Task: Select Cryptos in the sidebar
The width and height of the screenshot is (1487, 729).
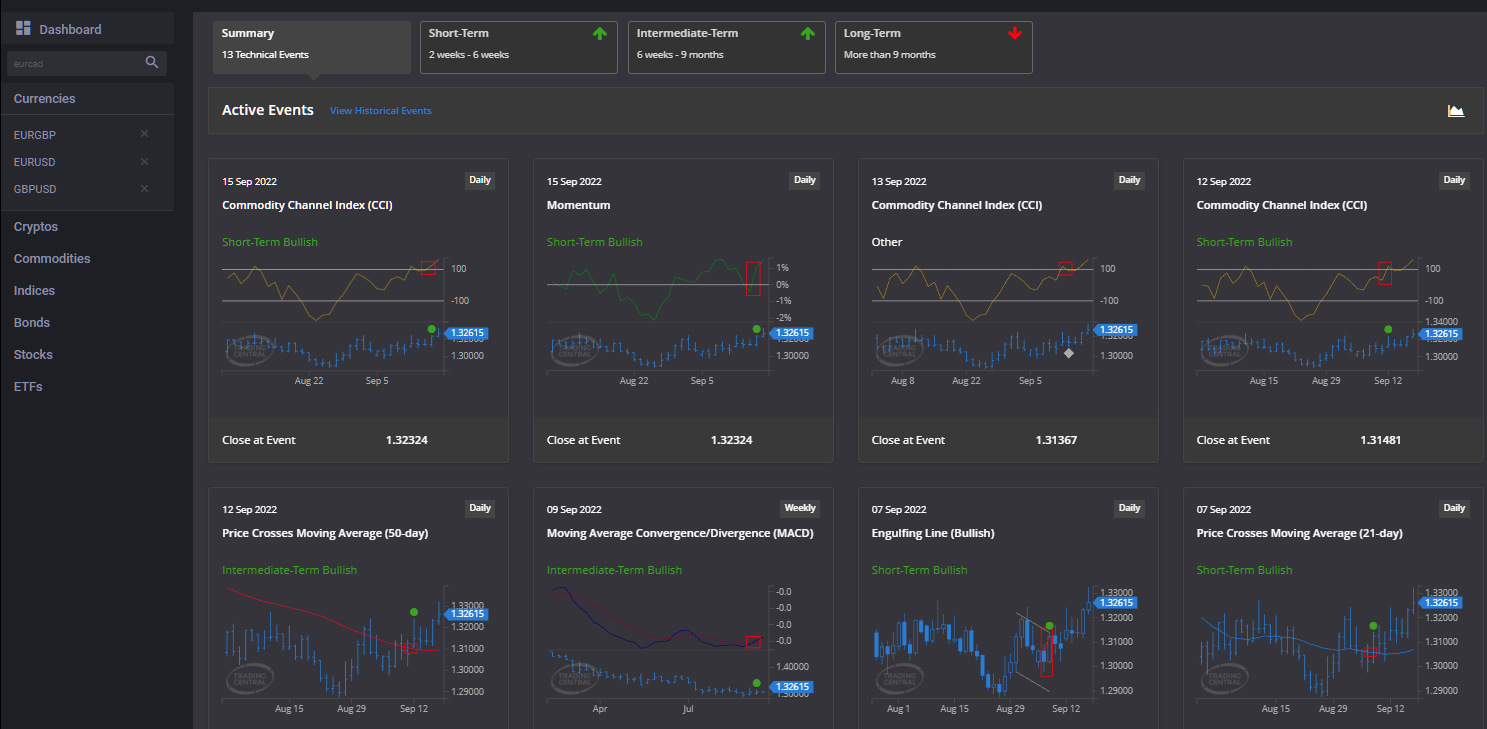Action: tap(35, 226)
